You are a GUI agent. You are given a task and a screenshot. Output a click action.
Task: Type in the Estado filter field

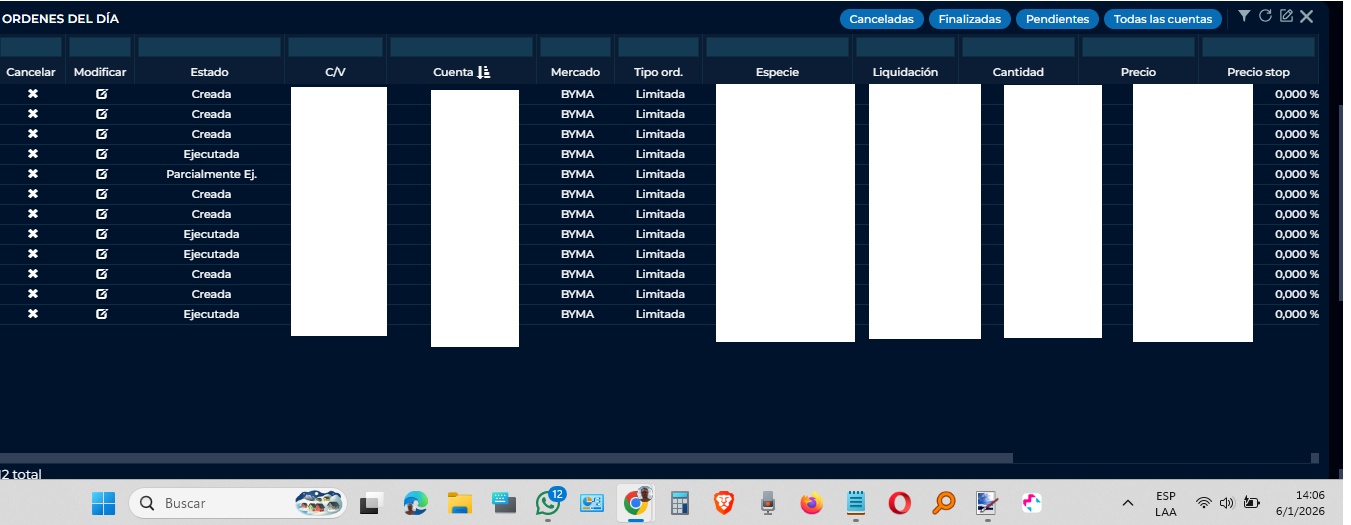pos(209,47)
